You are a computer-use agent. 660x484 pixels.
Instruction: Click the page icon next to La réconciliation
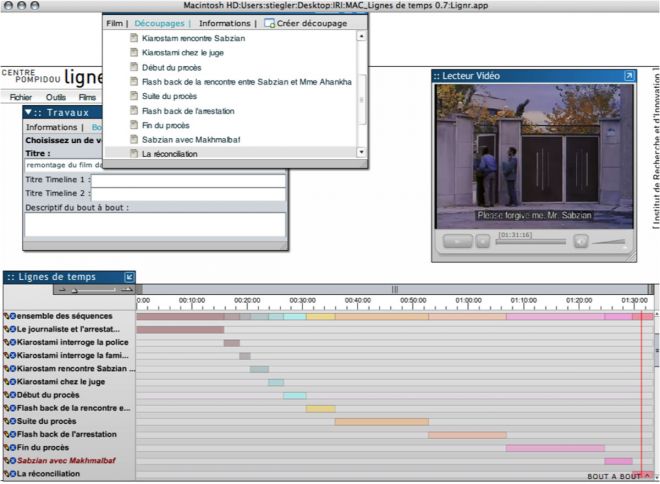tap(133, 154)
